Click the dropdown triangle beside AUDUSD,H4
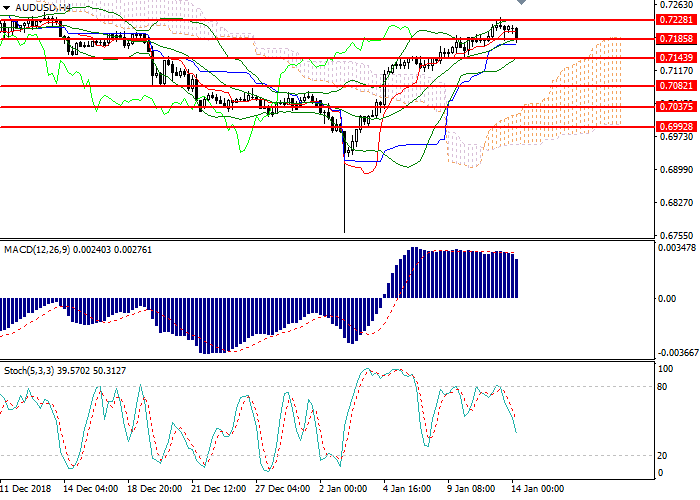The width and height of the screenshot is (700, 500). pyautogui.click(x=8, y=7)
